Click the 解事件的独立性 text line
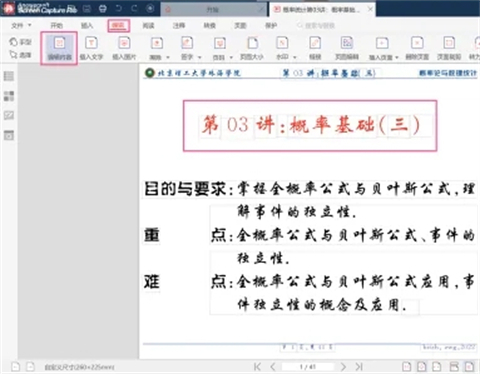Image resolution: width=480 pixels, height=374 pixels. click(x=297, y=212)
